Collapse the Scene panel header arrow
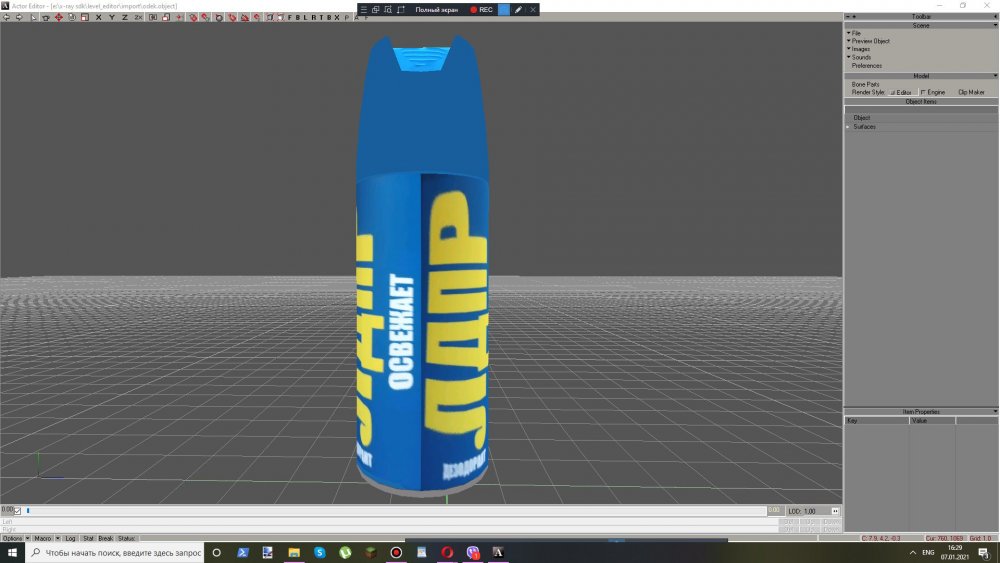Viewport: 1000px width, 563px height. (x=994, y=26)
